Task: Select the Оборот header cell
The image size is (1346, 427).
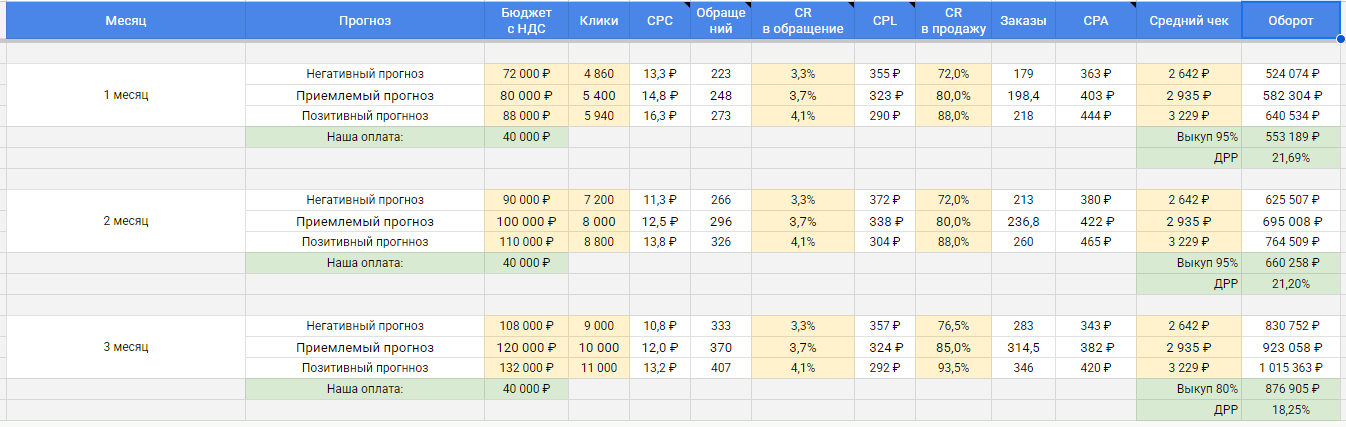Action: coord(1290,20)
